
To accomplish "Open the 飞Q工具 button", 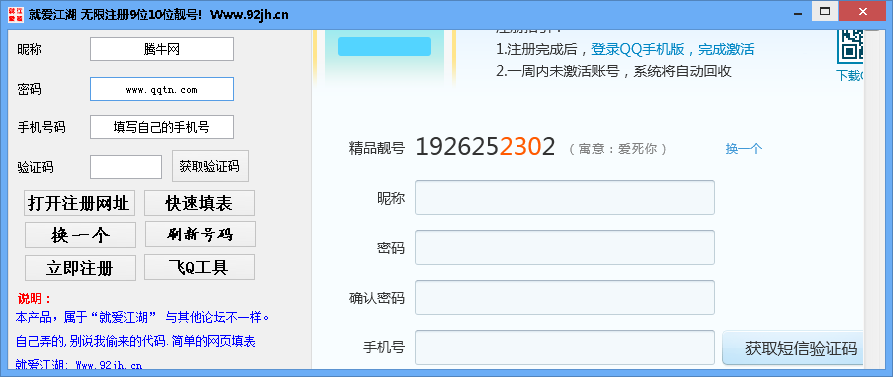I will coord(199,267).
